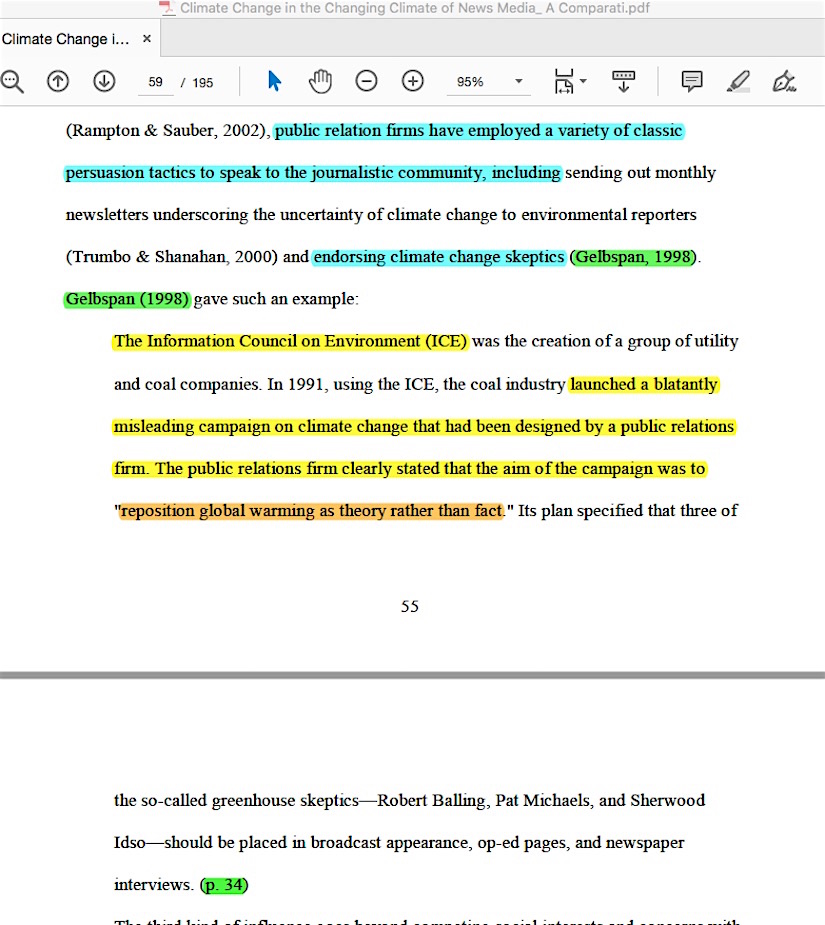Select the Hand pan tool

click(320, 82)
